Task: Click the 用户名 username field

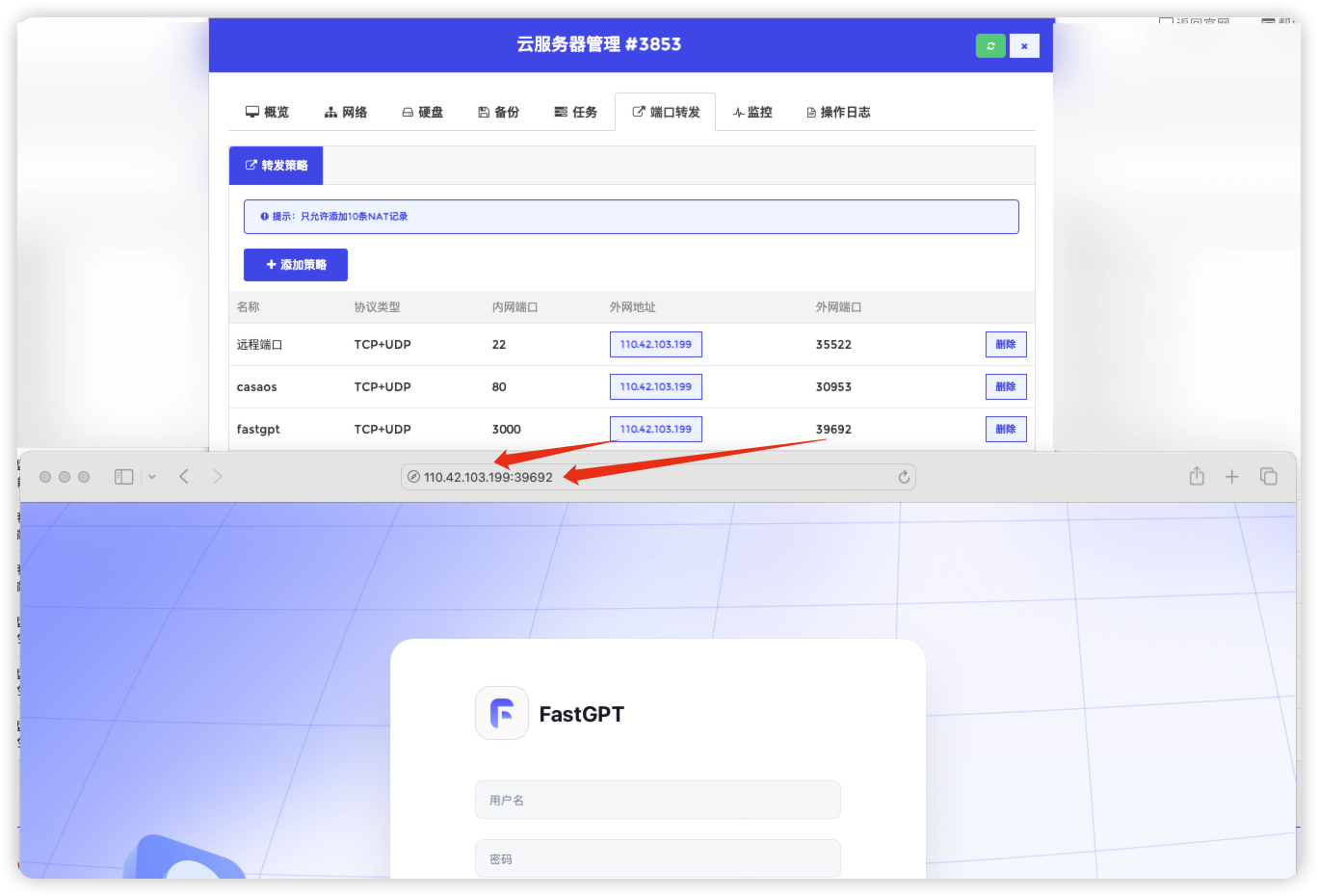Action: (x=658, y=800)
